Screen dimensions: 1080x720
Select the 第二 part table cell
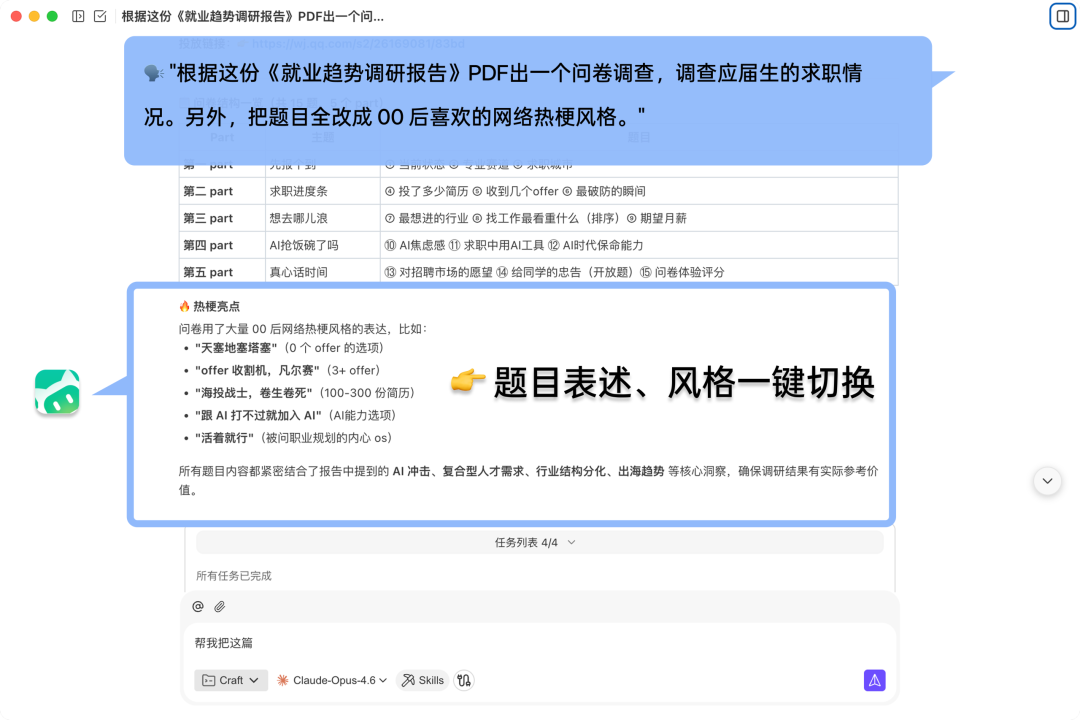(222, 192)
